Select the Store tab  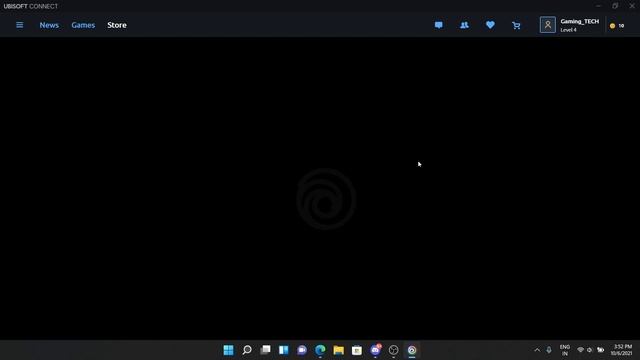(117, 25)
